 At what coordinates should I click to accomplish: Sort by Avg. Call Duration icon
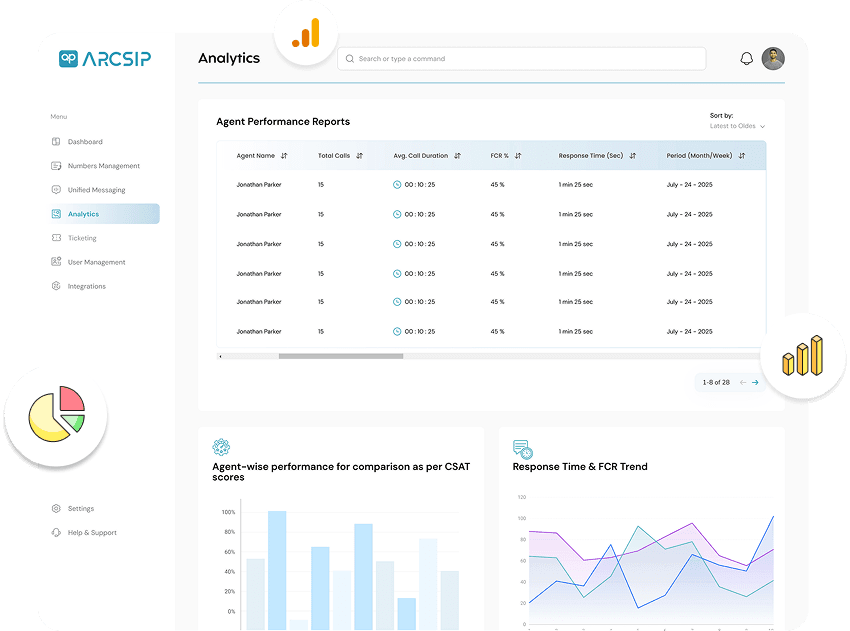click(x=457, y=156)
